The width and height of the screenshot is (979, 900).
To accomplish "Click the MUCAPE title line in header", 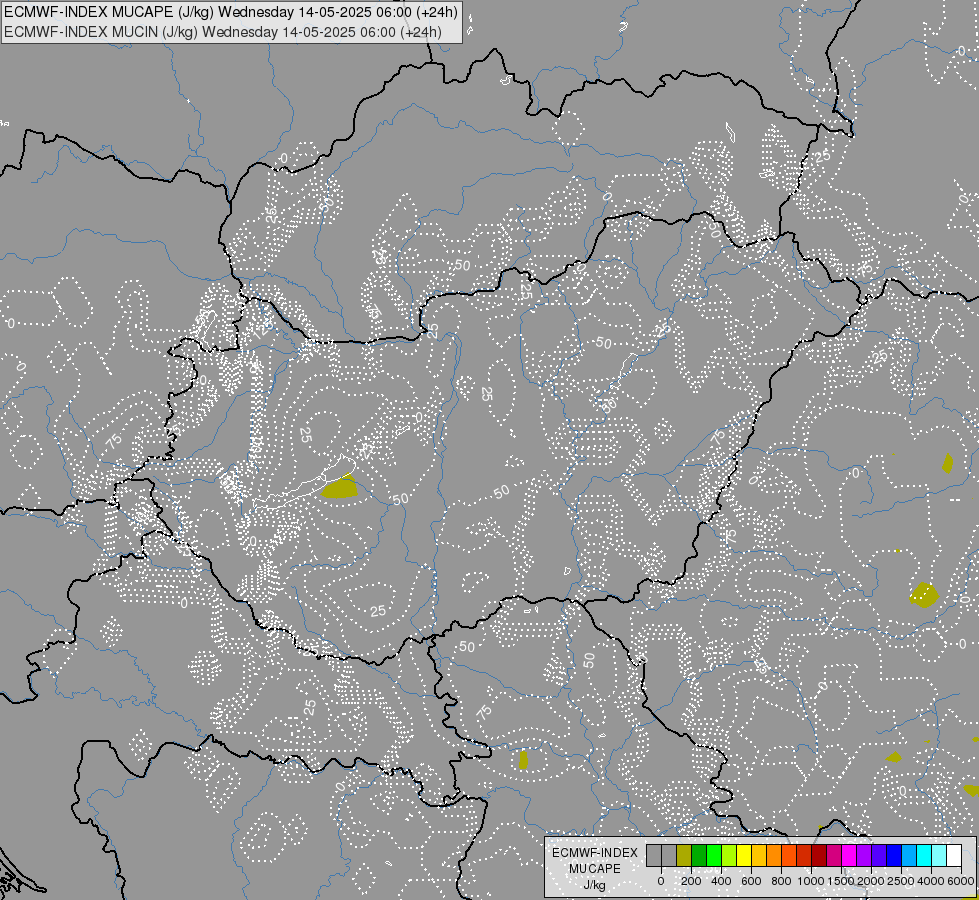I will [x=230, y=11].
